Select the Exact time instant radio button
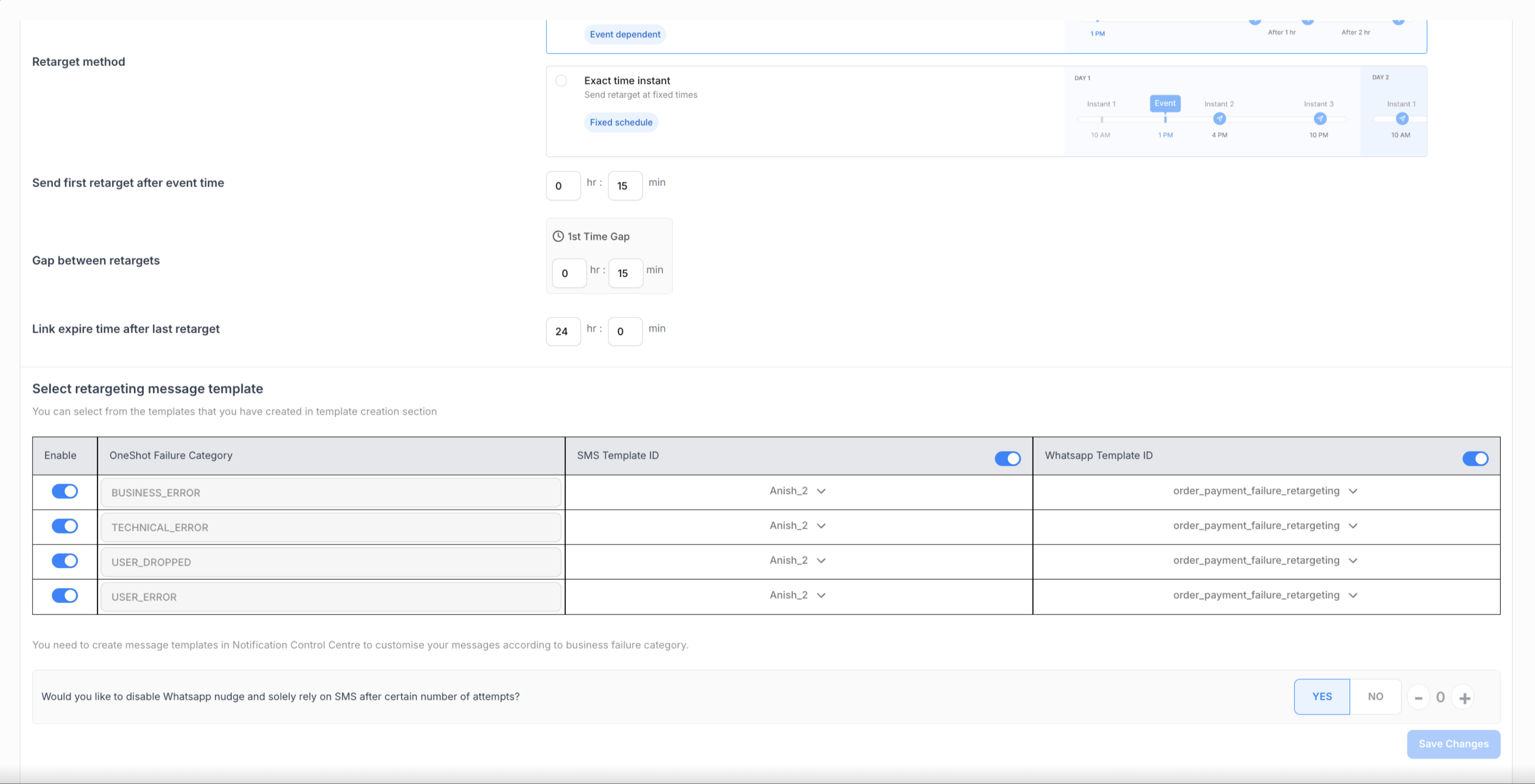Viewport: 1535px width, 784px height. 561,80
